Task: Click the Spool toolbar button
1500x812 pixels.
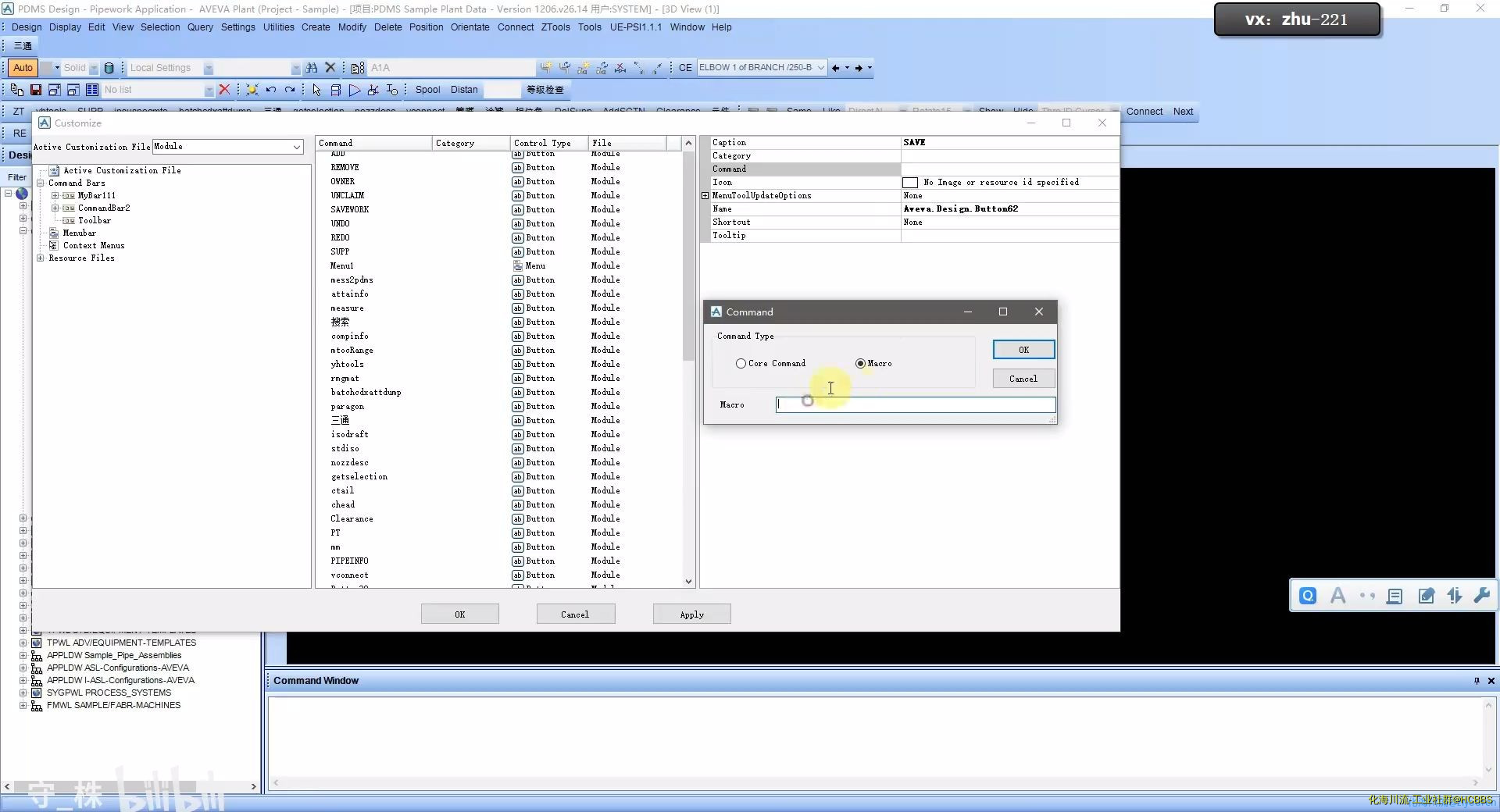Action: pos(427,90)
